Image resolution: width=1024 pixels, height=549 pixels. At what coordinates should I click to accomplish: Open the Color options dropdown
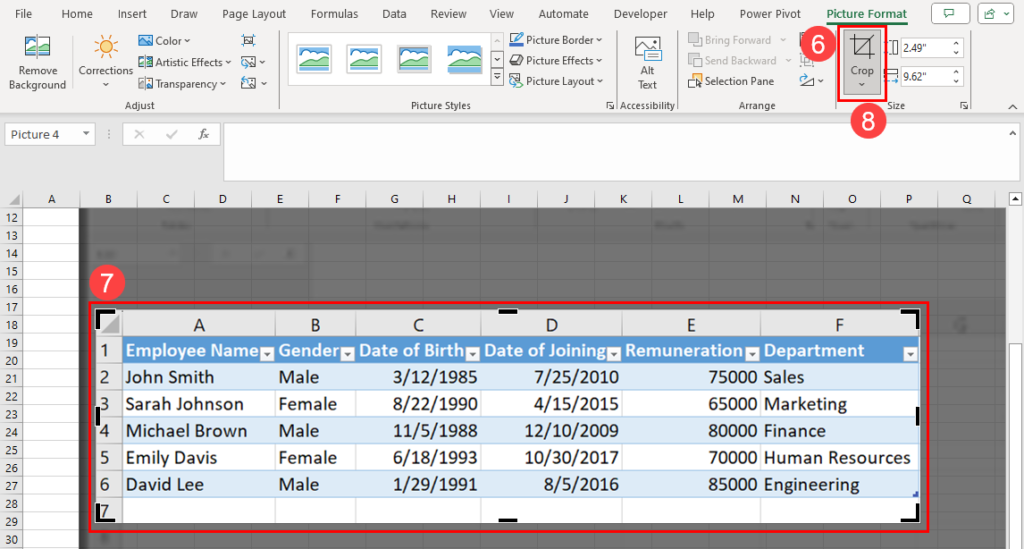(x=164, y=40)
